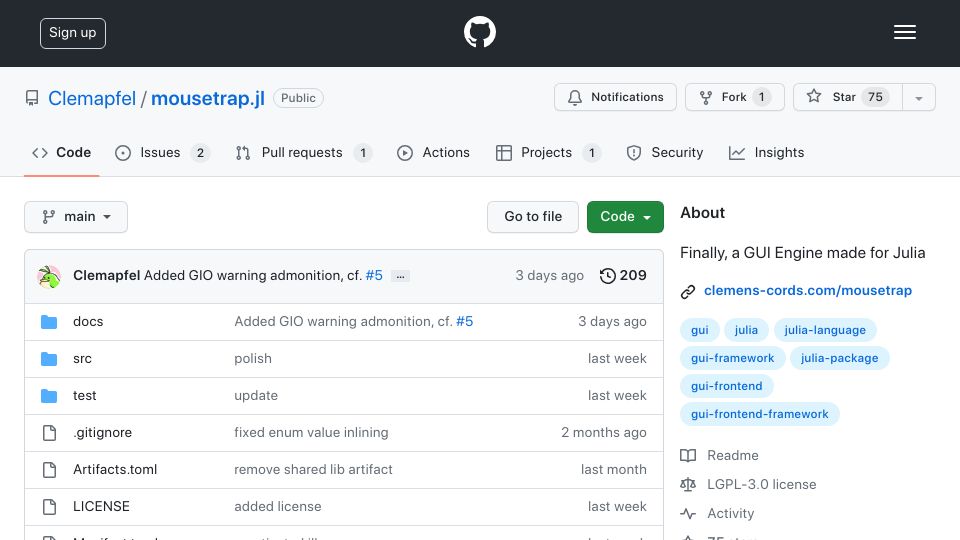Viewport: 960px width, 540px height.
Task: Click the license scale icon
Action: 688,484
